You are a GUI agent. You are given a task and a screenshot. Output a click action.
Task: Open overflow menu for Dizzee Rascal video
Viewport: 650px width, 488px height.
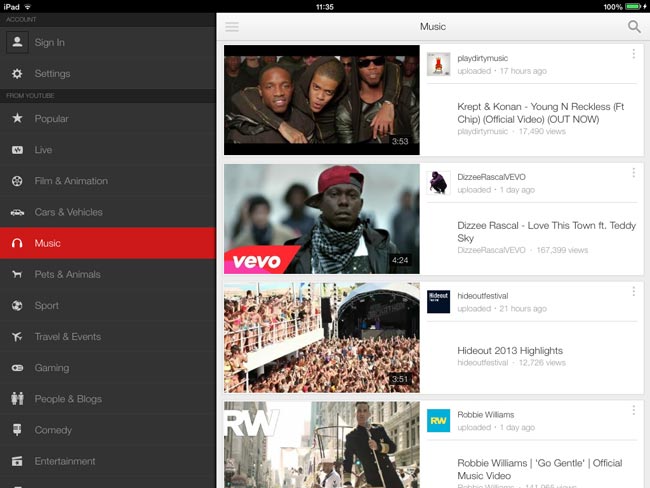[x=633, y=173]
